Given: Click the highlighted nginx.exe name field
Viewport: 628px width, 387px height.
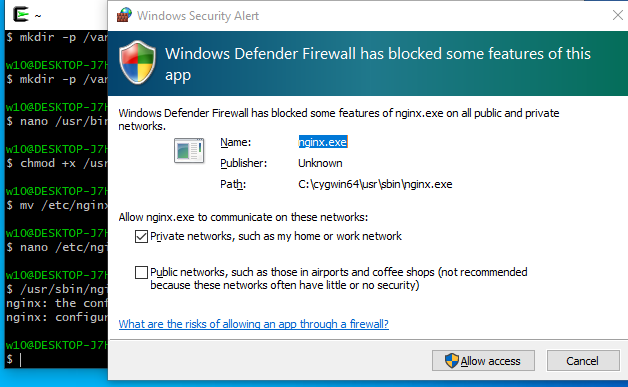Looking at the screenshot, I should 323,142.
